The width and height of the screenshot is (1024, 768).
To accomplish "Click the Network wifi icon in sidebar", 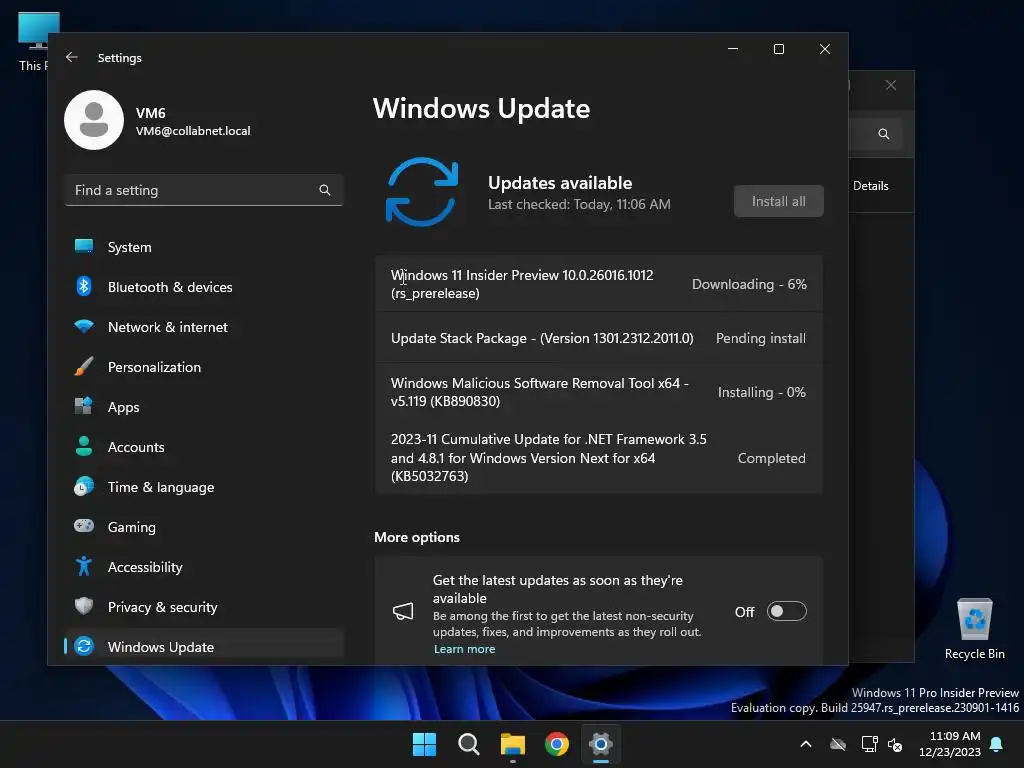I will point(84,326).
